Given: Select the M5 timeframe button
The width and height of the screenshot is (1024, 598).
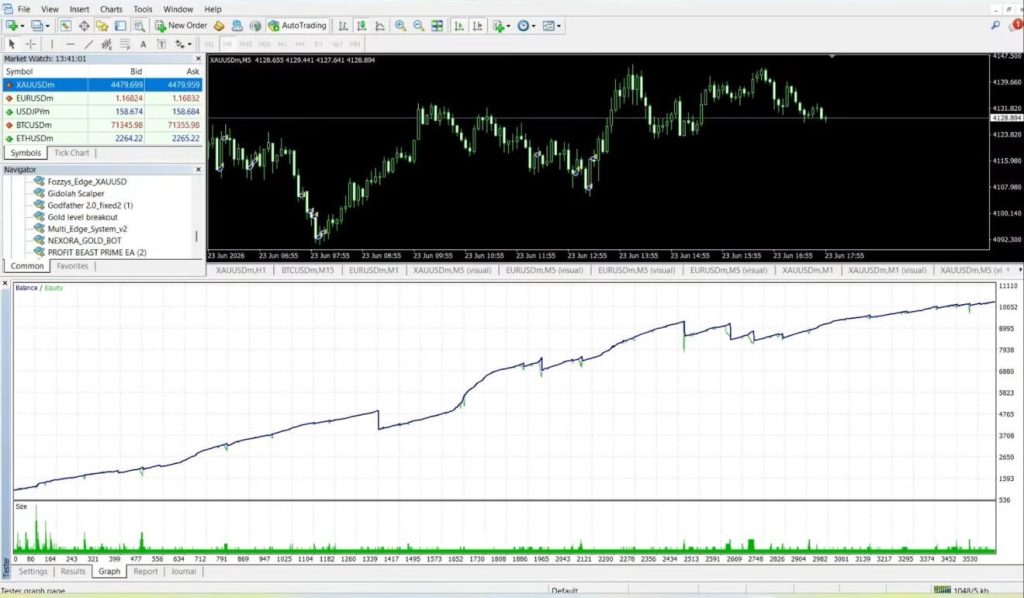Looking at the screenshot, I should [227, 44].
